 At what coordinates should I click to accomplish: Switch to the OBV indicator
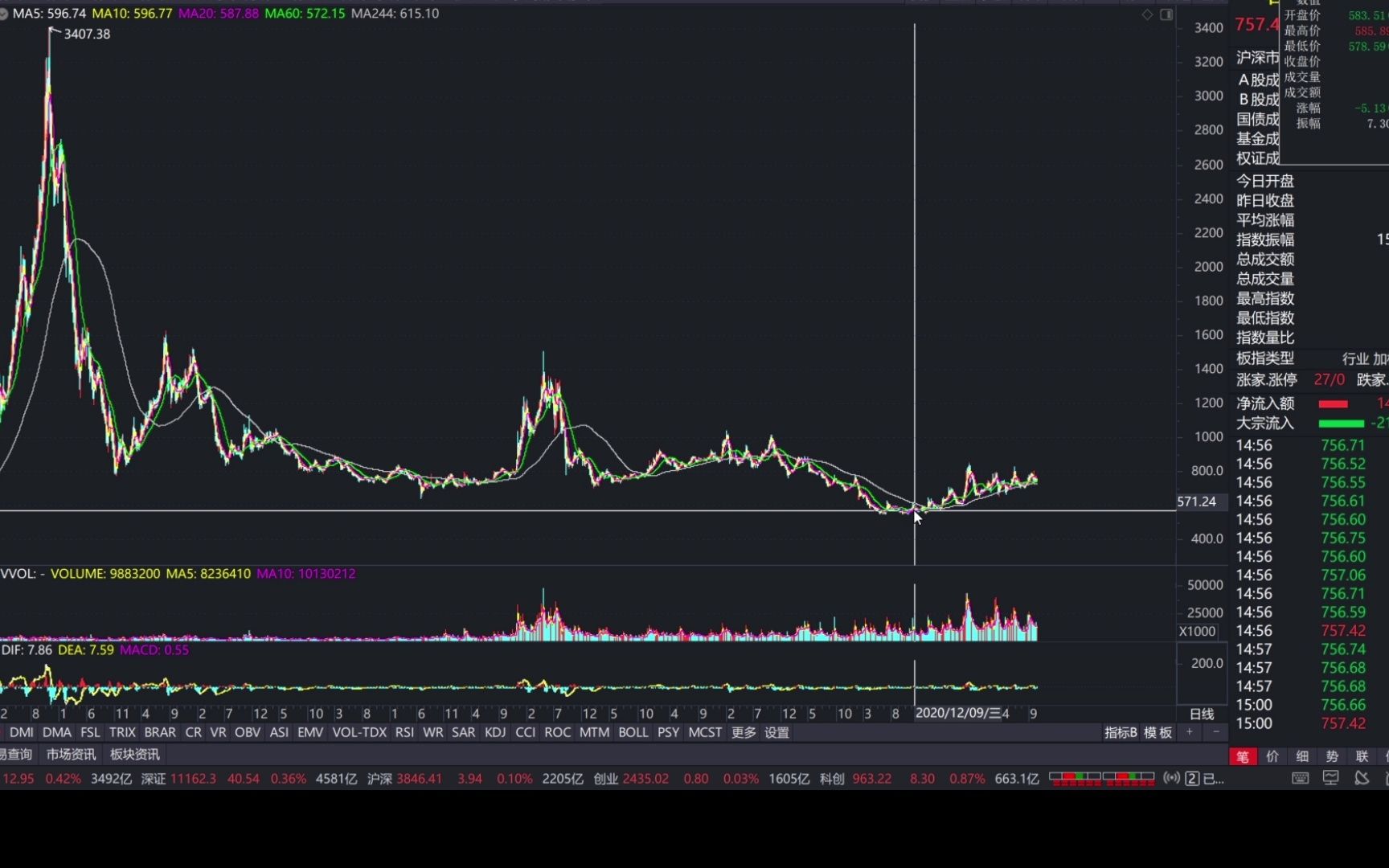click(248, 732)
